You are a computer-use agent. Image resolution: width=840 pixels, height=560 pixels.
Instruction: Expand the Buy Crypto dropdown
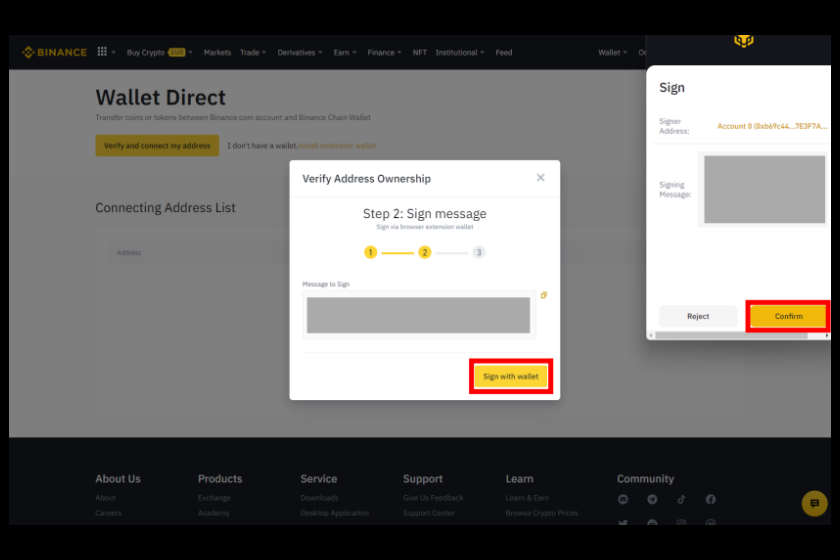(x=159, y=53)
